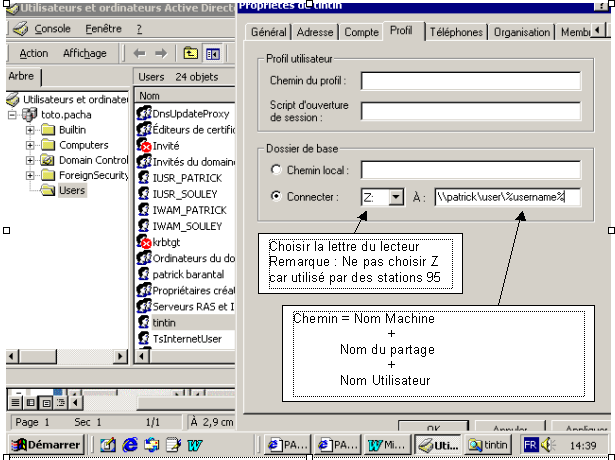The height and width of the screenshot is (460, 615).
Task: Expand the Computers folder in the tree
Action: point(31,145)
